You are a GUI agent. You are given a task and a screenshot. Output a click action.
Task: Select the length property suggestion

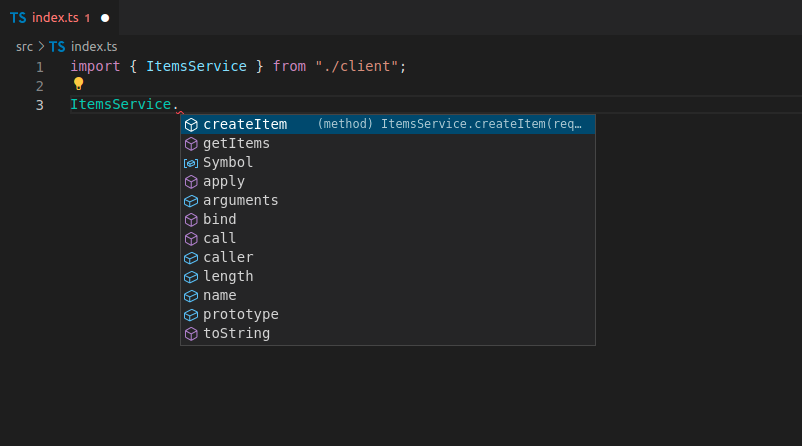(x=228, y=277)
